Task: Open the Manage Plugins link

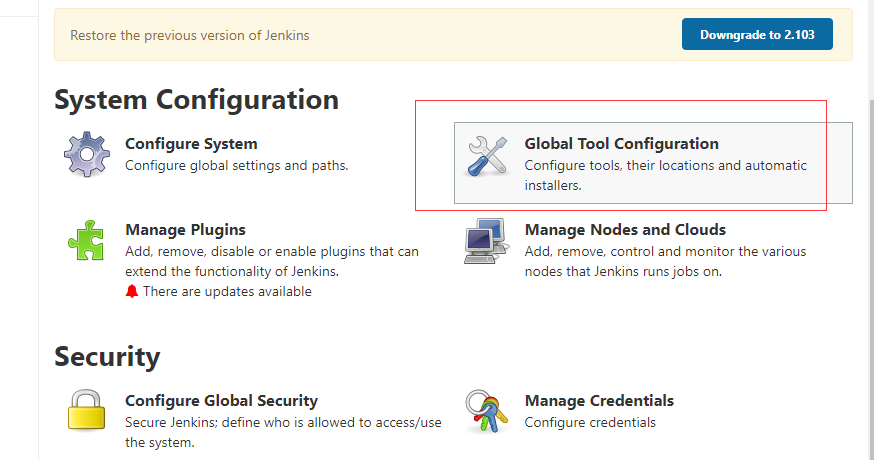Action: (186, 230)
